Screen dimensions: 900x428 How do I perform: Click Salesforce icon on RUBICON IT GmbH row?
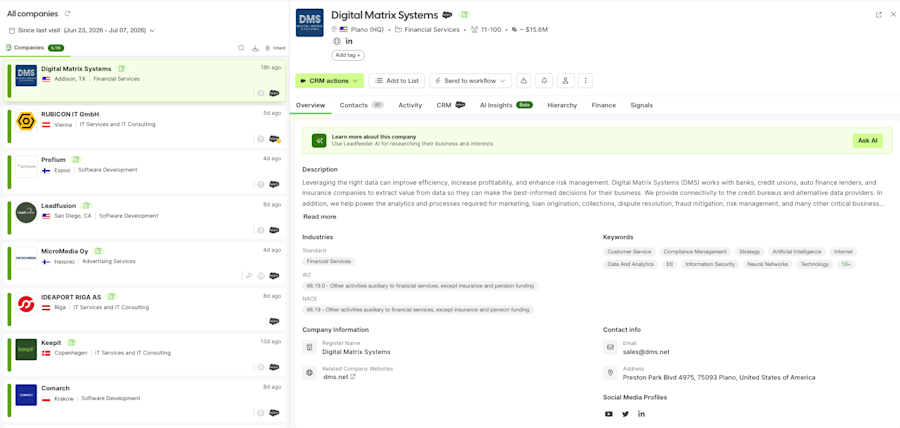coord(274,139)
